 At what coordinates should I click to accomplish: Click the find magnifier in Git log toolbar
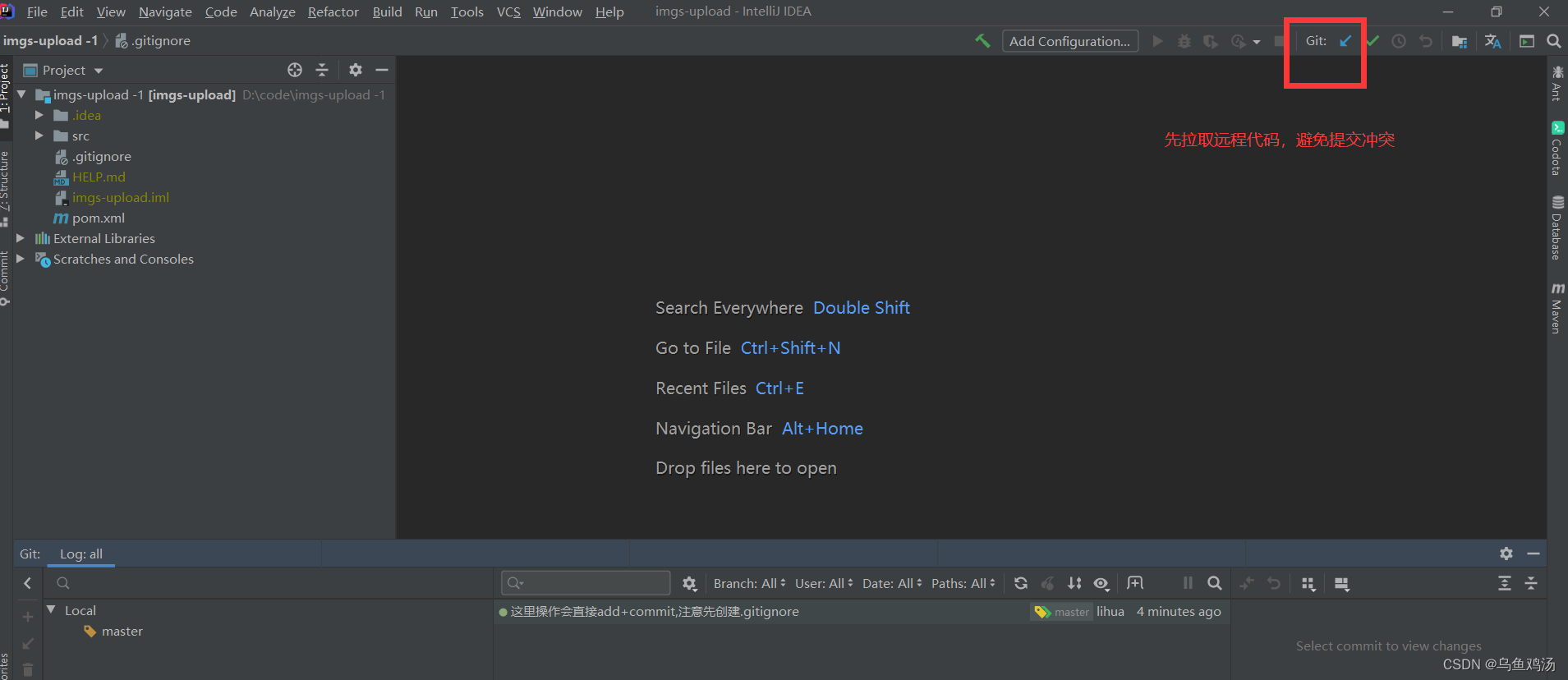[x=1215, y=583]
